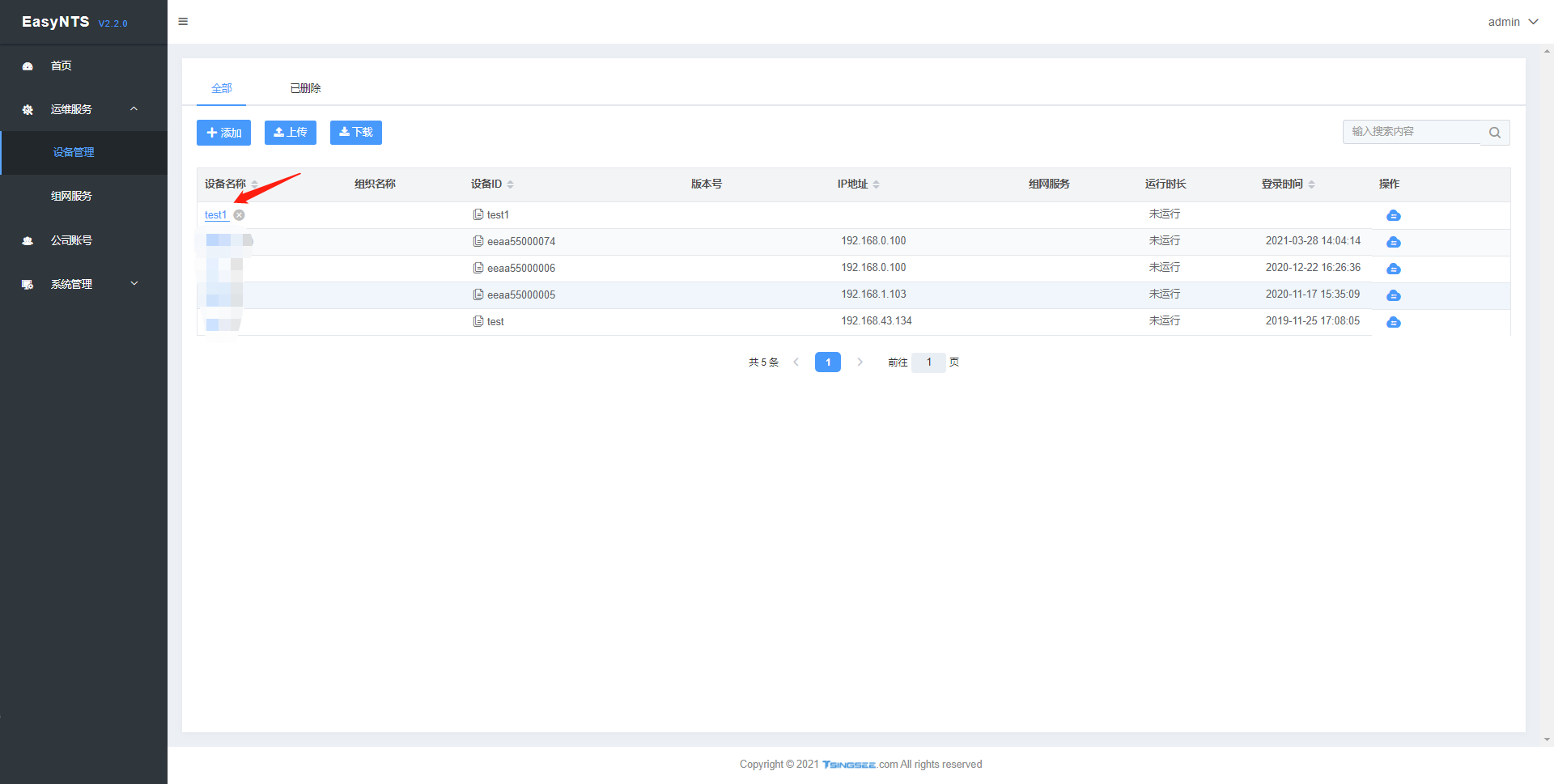Image resolution: width=1554 pixels, height=784 pixels.
Task: Click the IP 192.168.1.103 cell
Action: pyautogui.click(x=873, y=295)
